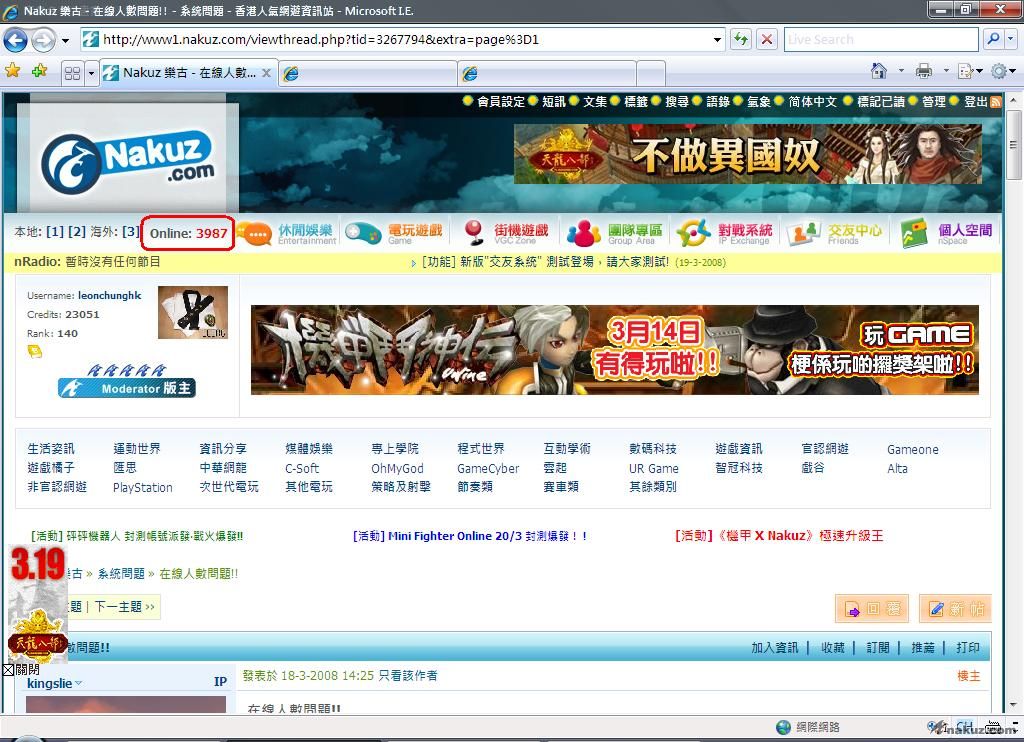Open the 不做異國奴 game banner
Viewport: 1024px width, 742px height.
(748, 154)
